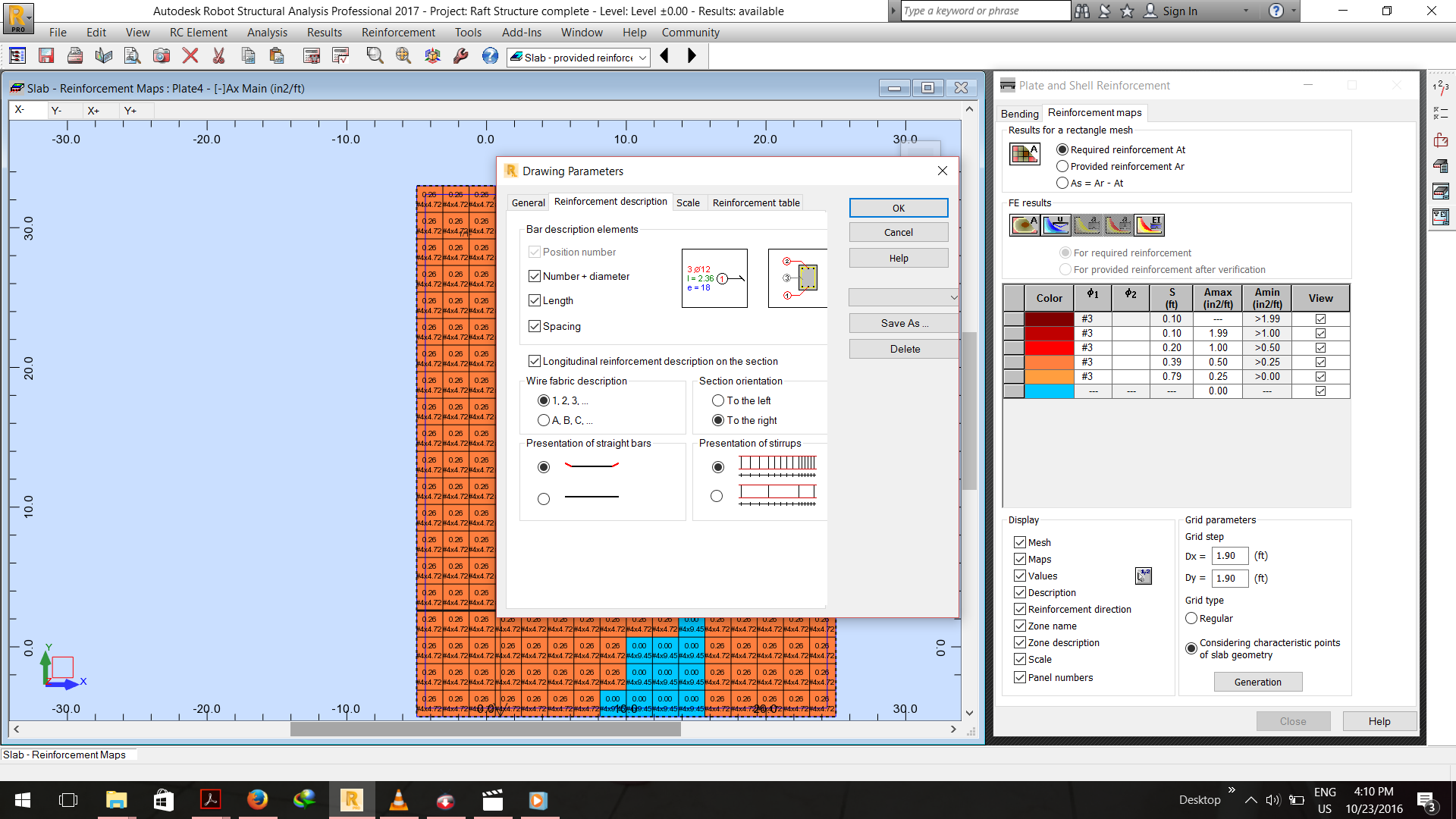Uncheck Mesh in the Display options
Screen dimensions: 1456x819
point(1021,542)
